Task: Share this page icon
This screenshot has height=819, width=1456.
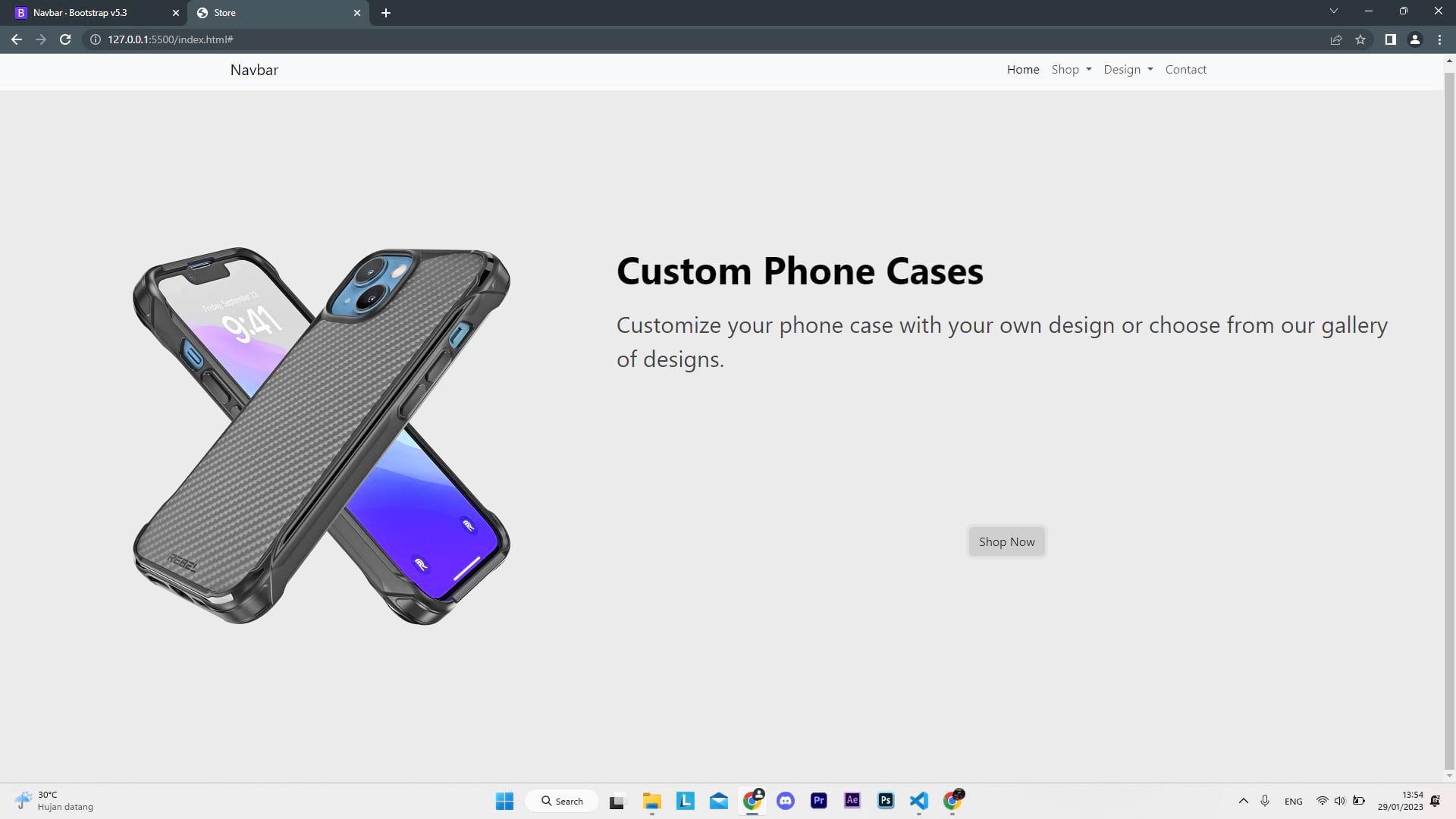Action: pyautogui.click(x=1336, y=39)
